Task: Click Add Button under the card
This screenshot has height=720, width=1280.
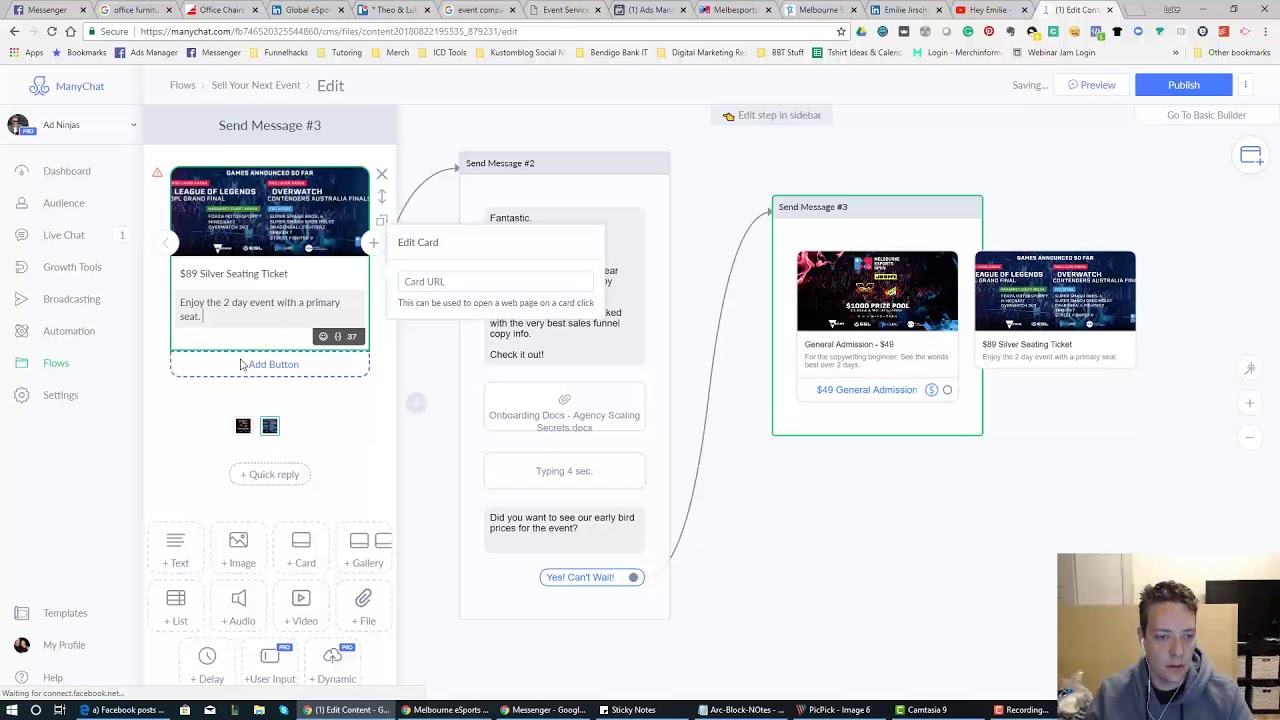Action: [x=270, y=364]
